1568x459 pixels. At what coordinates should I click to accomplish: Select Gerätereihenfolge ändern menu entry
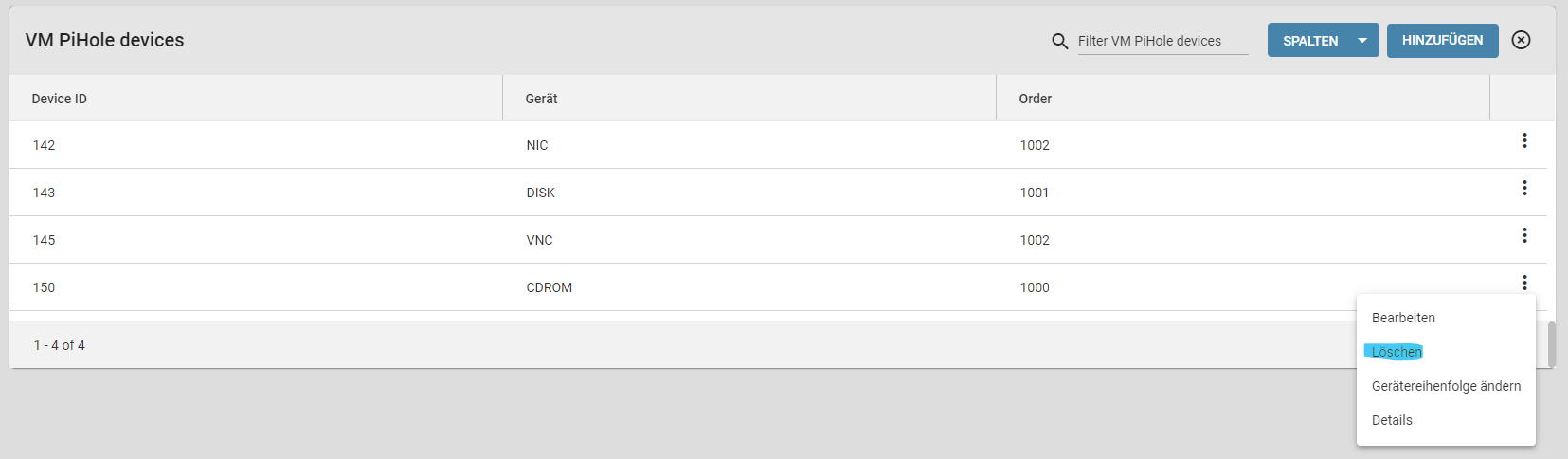[x=1446, y=386]
